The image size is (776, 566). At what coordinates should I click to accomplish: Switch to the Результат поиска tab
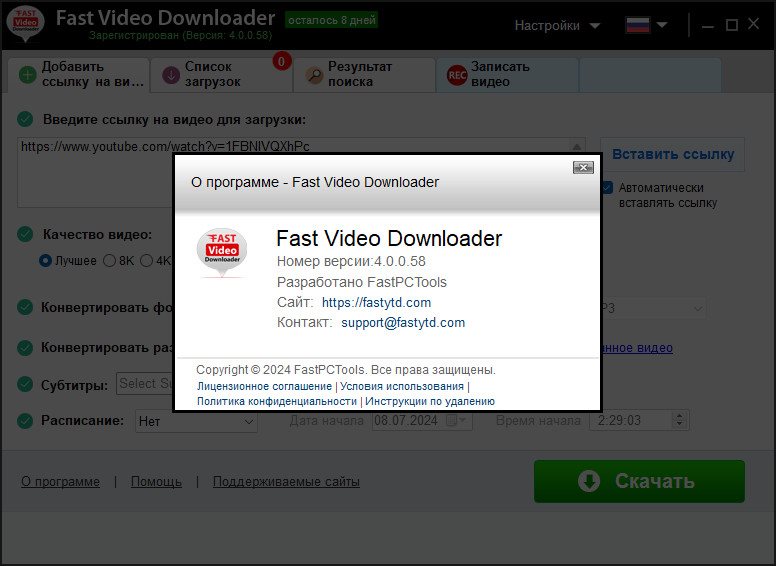(364, 75)
